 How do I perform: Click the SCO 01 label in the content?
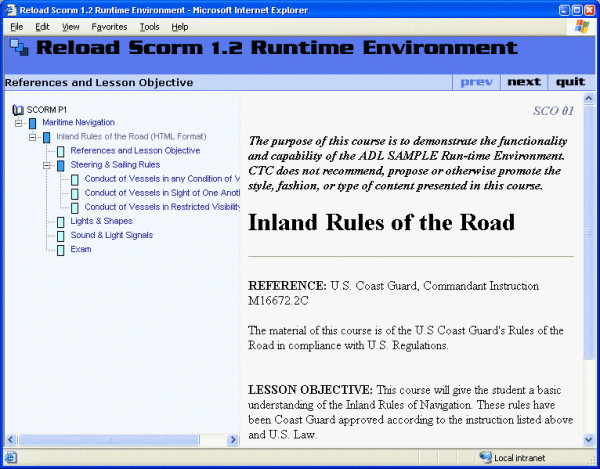pos(553,111)
